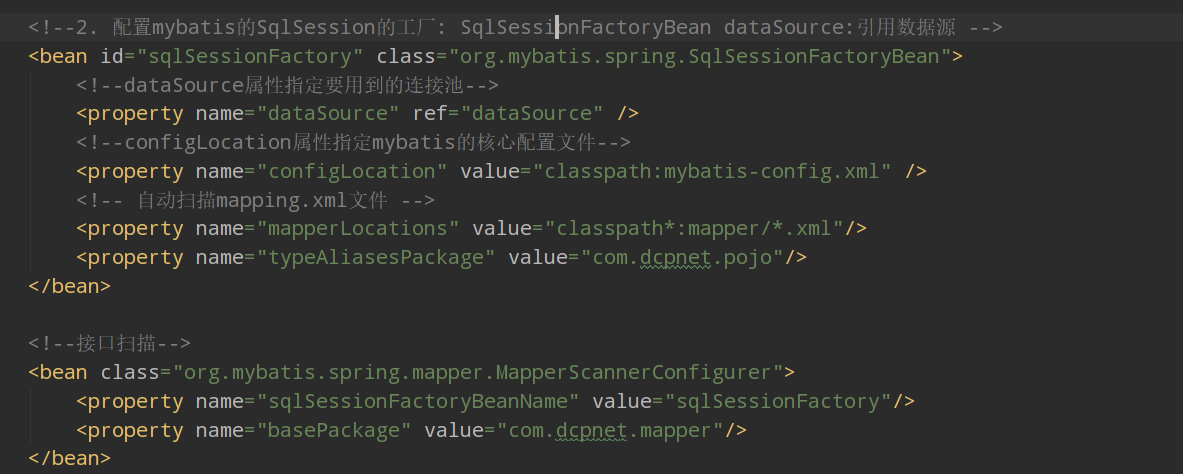Click the configLocation属性 comment line
Viewport: 1183px width, 474px height.
tap(353, 143)
